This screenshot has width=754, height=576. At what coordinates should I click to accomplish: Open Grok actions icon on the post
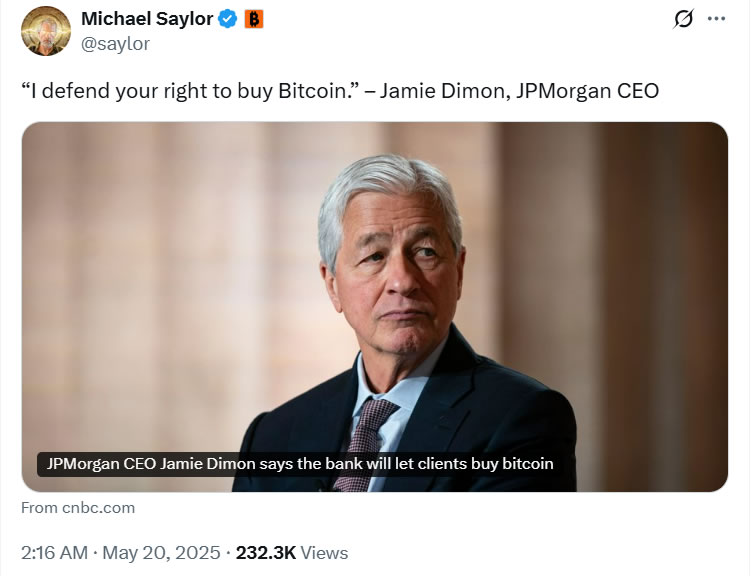pyautogui.click(x=684, y=19)
